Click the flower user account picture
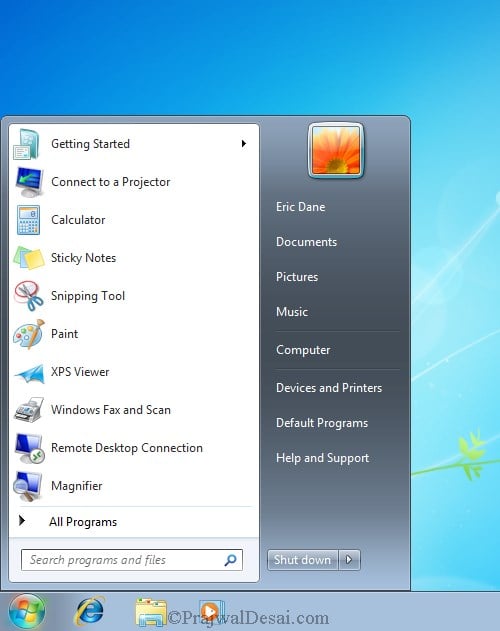Viewport: 500px width, 631px height. 336,150
